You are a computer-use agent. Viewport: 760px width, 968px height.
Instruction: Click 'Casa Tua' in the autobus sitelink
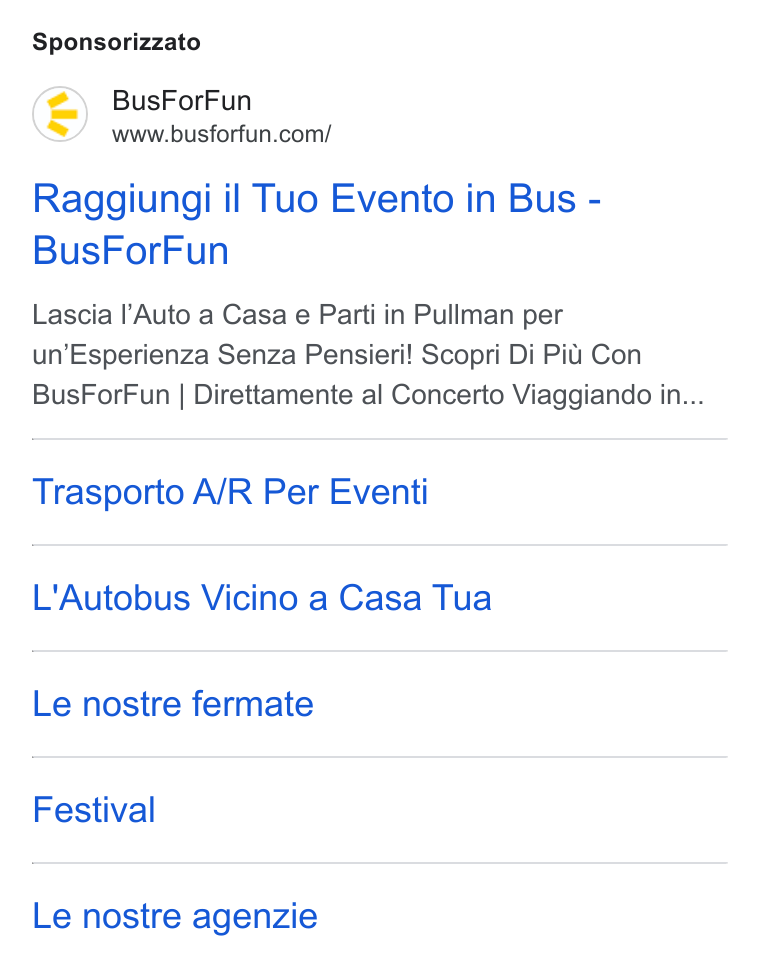tap(415, 598)
